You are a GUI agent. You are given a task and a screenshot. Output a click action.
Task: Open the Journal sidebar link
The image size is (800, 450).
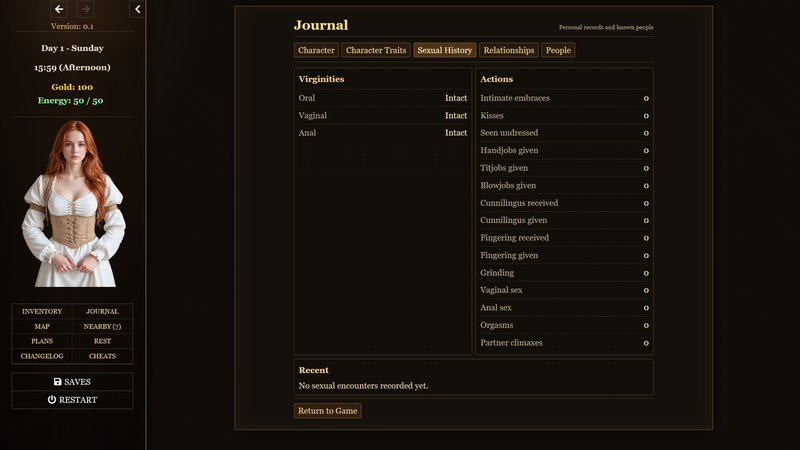[x=102, y=311]
